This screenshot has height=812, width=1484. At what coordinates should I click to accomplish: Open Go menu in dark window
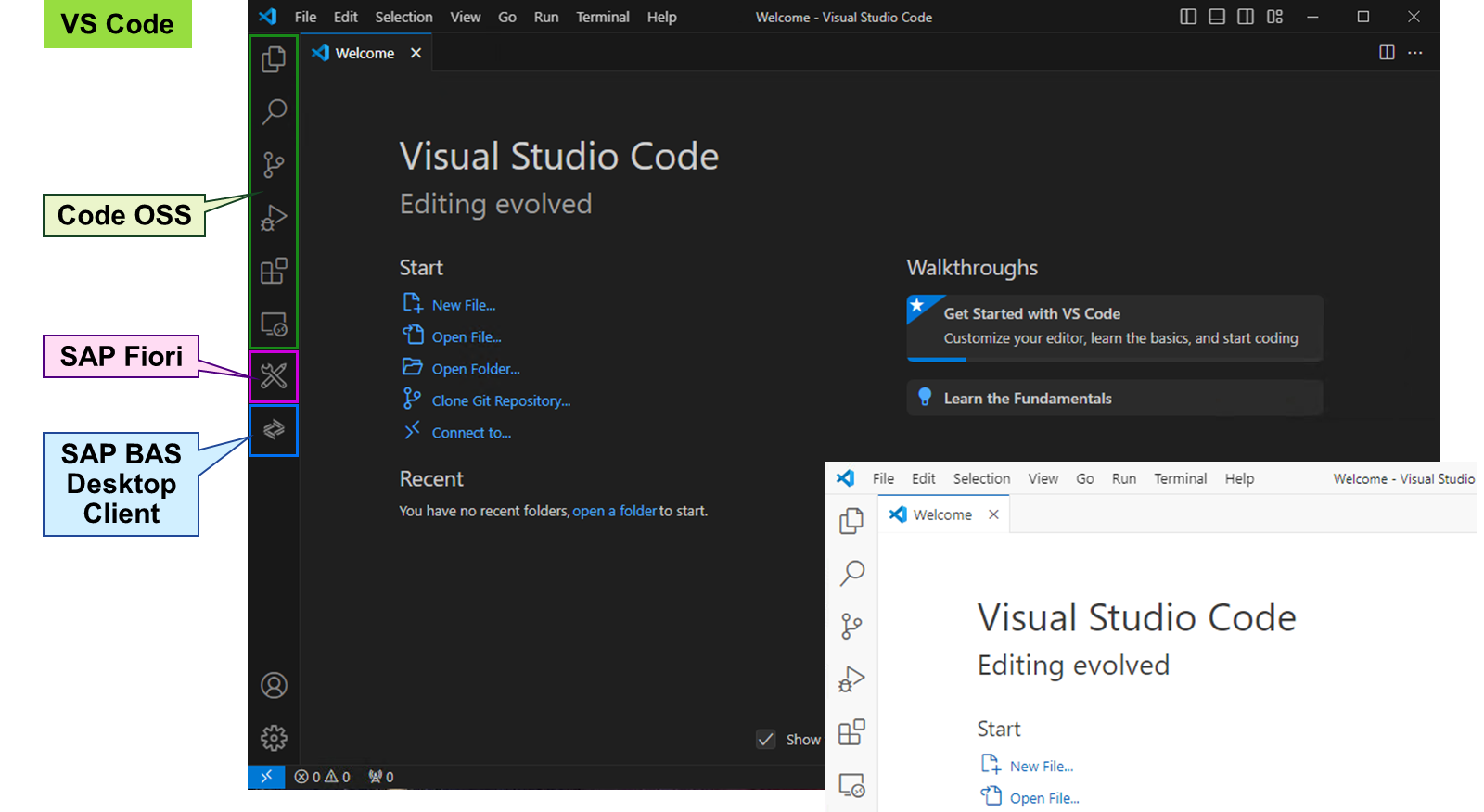click(507, 17)
